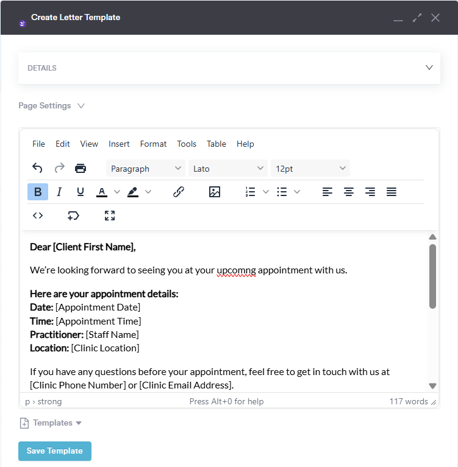The height and width of the screenshot is (467, 458).
Task: Click the undo arrow icon
Action: click(37, 168)
